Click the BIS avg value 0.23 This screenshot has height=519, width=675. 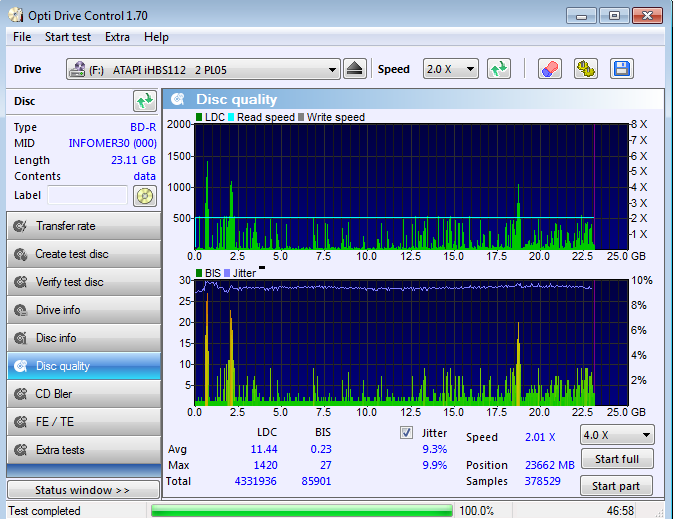[x=321, y=449]
